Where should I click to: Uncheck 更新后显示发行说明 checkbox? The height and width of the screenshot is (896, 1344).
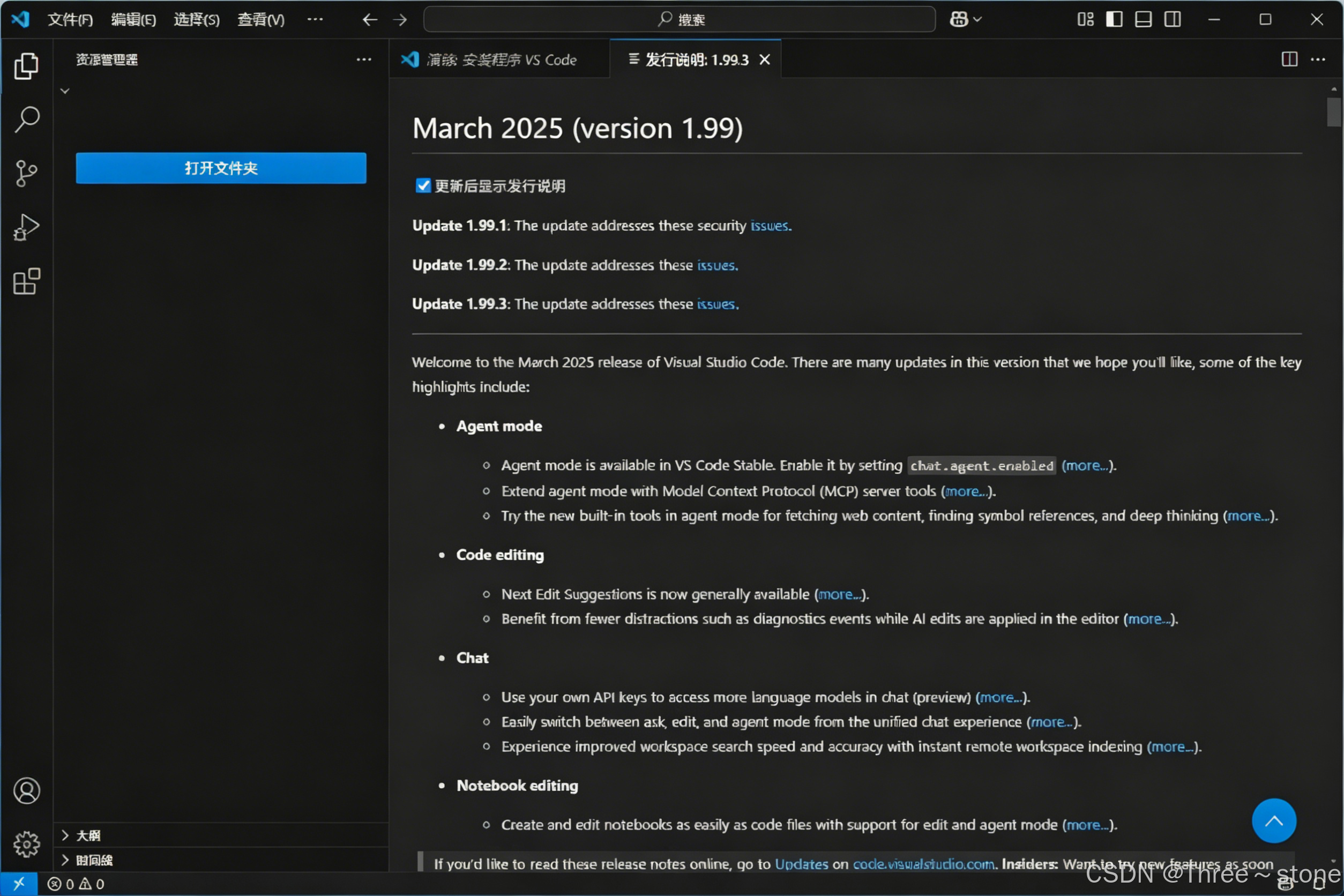pyautogui.click(x=423, y=186)
